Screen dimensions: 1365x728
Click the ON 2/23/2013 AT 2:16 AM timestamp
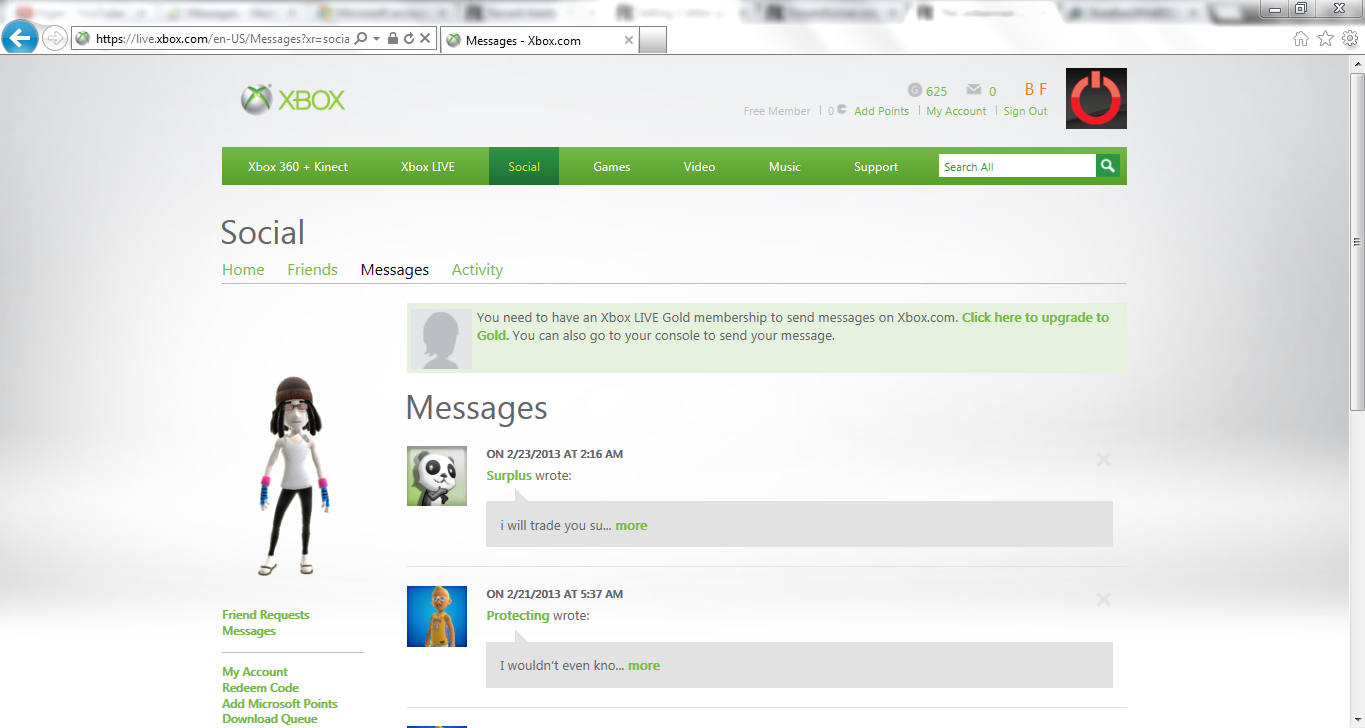554,454
